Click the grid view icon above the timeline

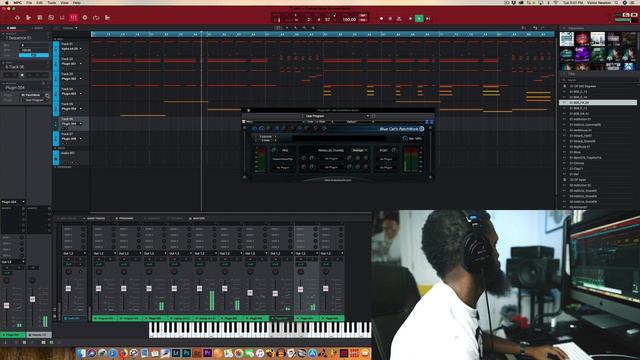(278, 28)
